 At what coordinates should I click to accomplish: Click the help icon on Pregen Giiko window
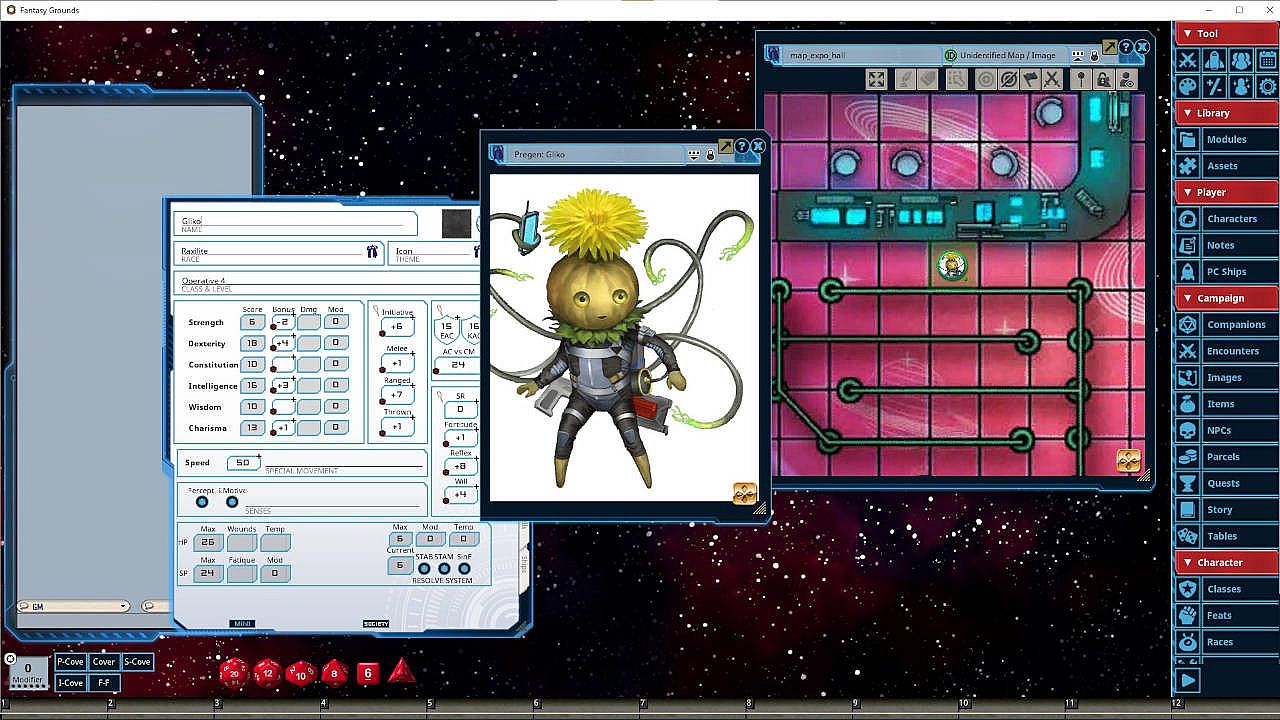742,146
